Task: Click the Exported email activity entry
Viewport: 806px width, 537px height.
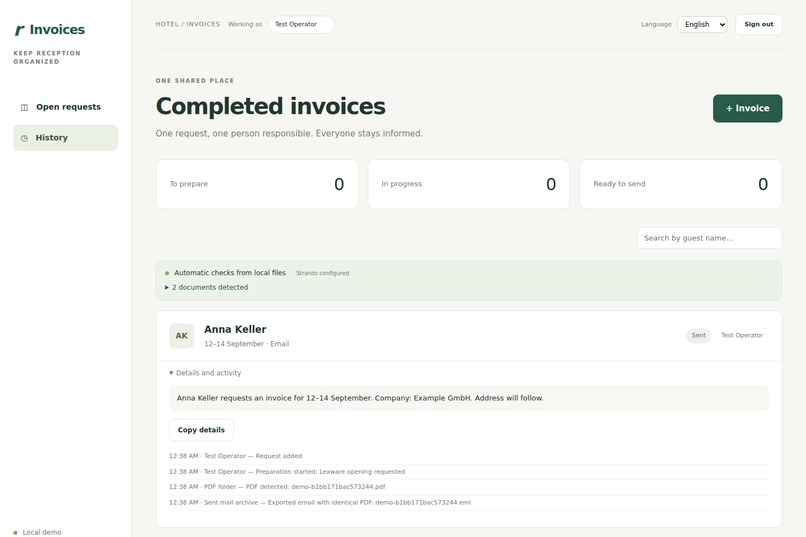Action: click(x=320, y=503)
